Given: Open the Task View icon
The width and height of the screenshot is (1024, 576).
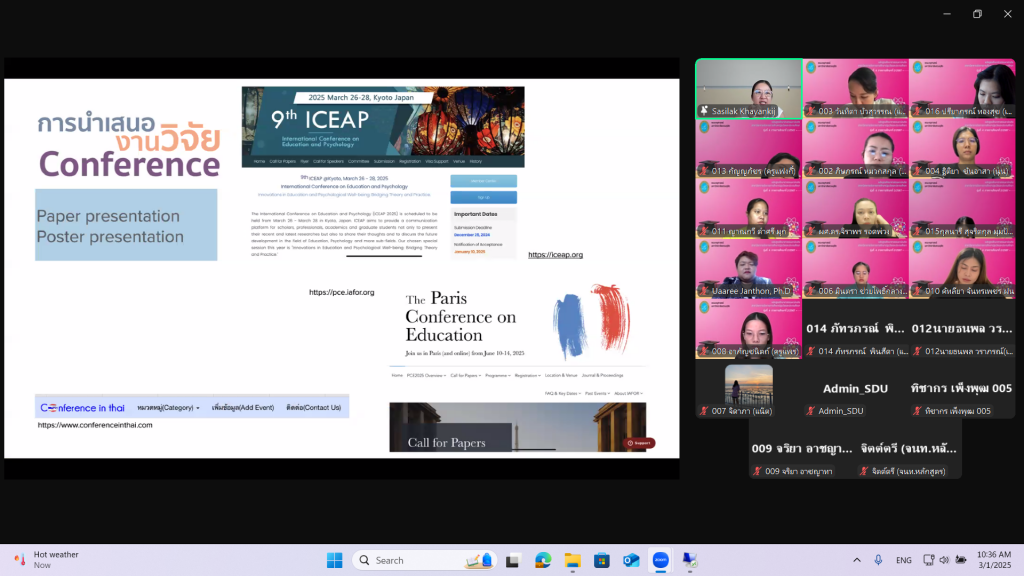Looking at the screenshot, I should click(x=513, y=560).
